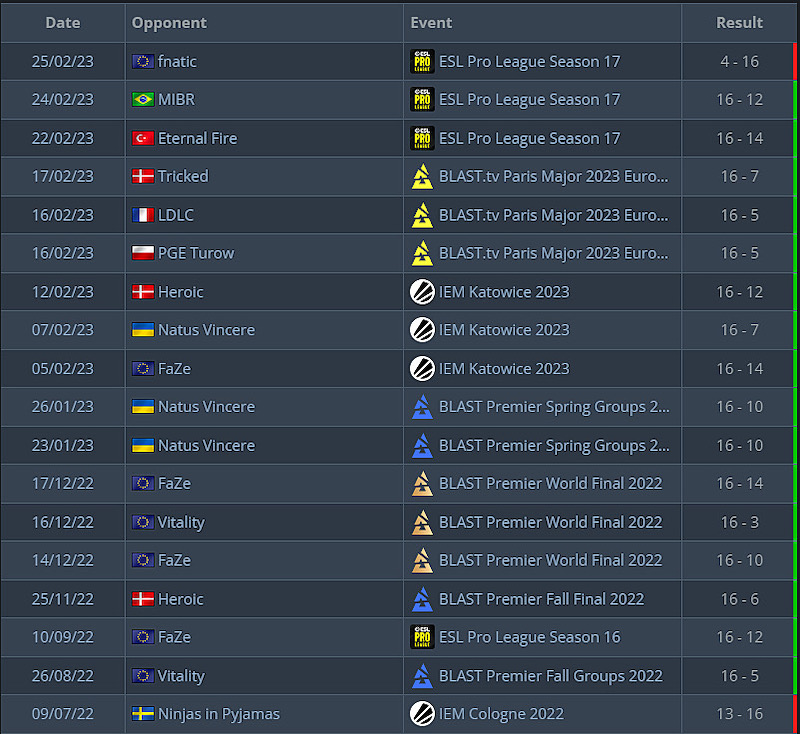The image size is (800, 734).
Task: Click the Turkey flag beside Eternal Fire
Action: tap(143, 139)
